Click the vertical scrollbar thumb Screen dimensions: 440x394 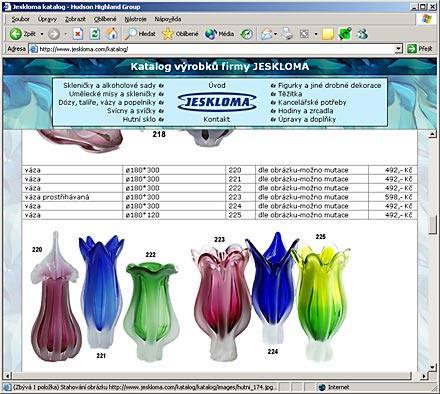coord(432,225)
